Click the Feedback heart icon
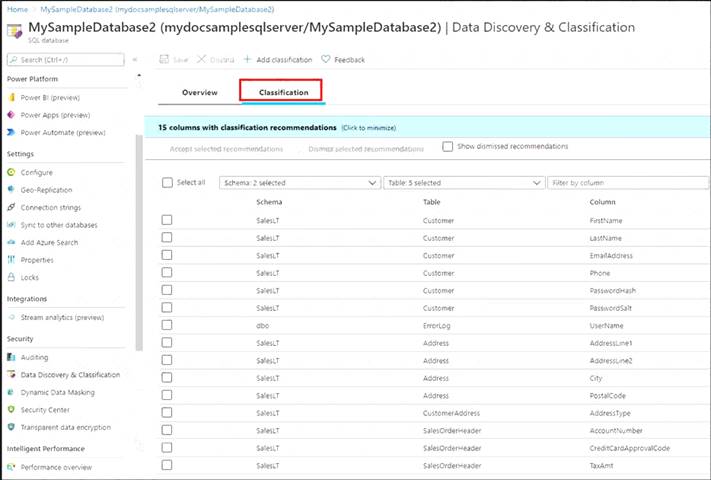The height and width of the screenshot is (480, 711). point(326,59)
